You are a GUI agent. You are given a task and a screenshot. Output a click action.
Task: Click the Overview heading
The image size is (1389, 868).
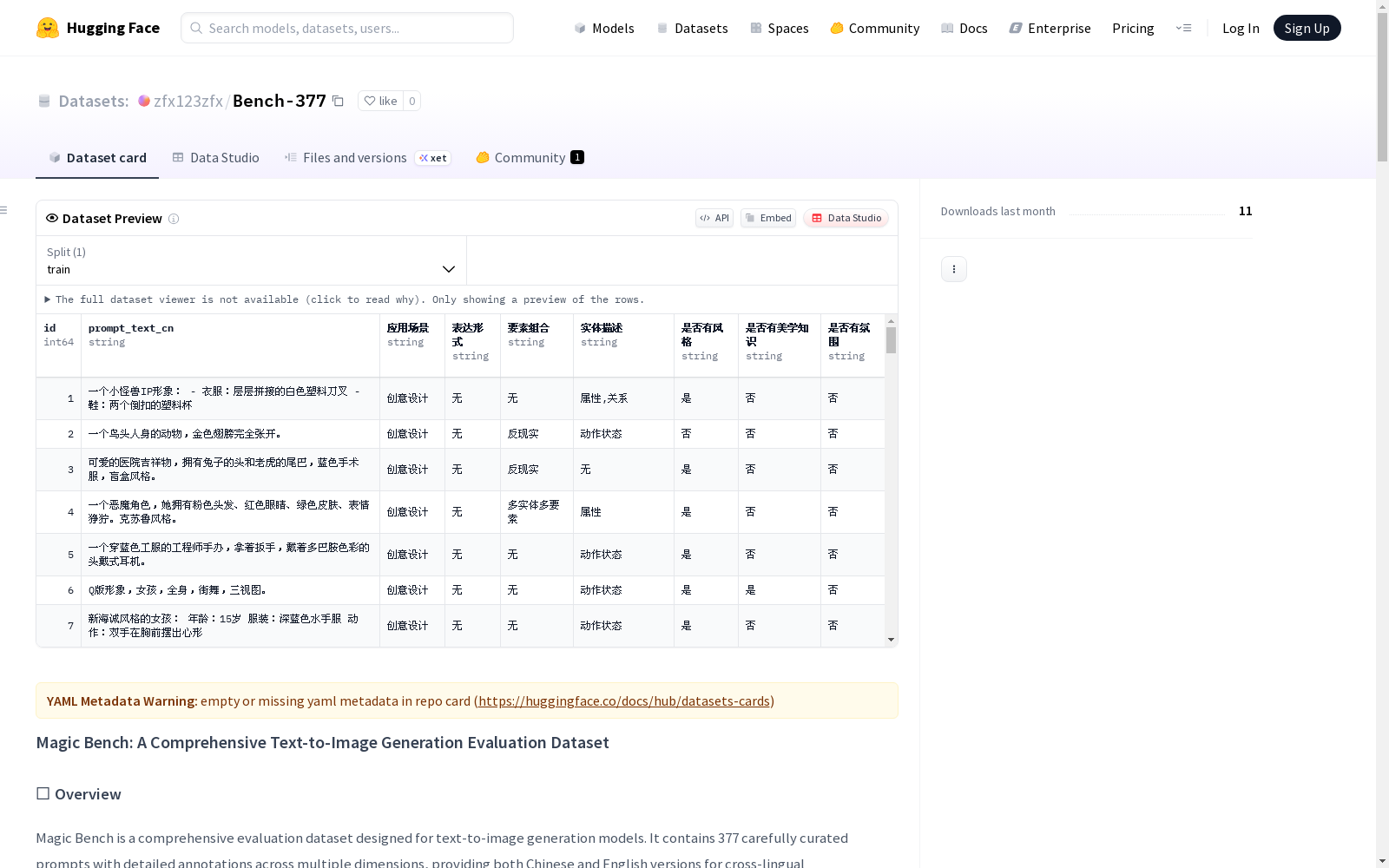[78, 794]
